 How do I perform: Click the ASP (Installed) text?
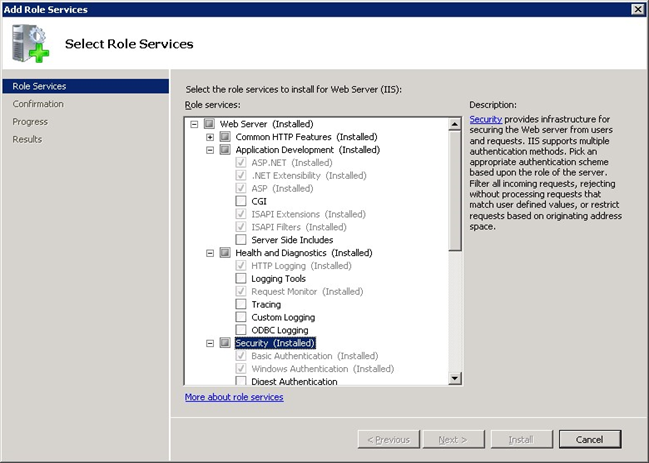tap(282, 188)
